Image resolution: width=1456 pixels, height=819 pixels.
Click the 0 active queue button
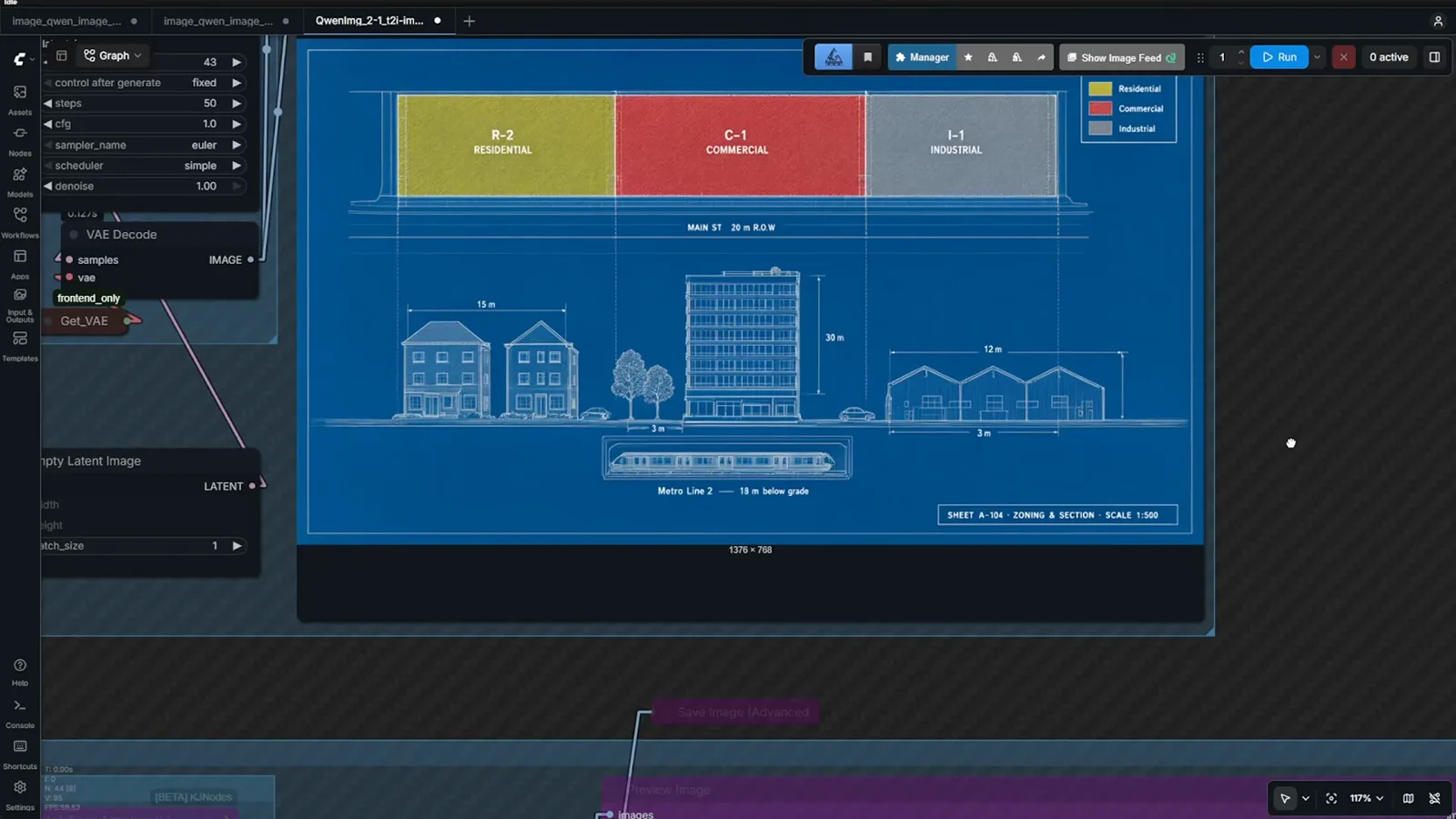(1389, 57)
